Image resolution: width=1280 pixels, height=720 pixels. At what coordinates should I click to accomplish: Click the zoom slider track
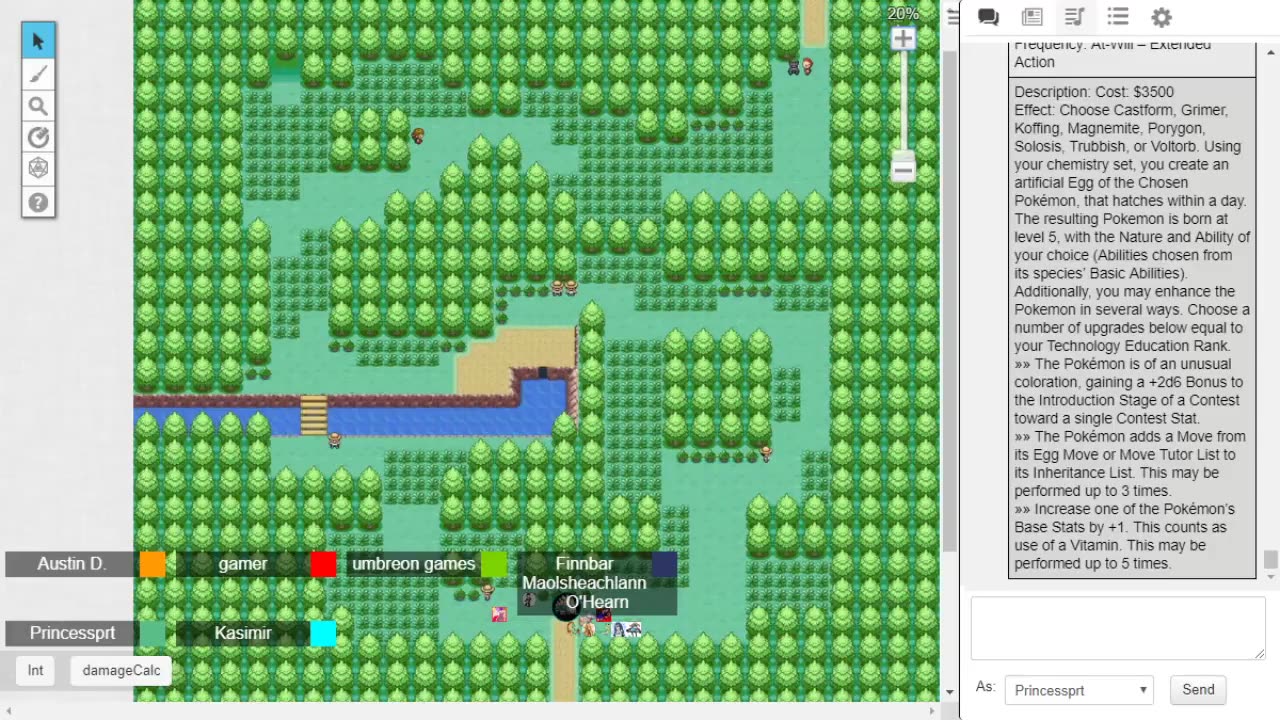click(x=903, y=100)
